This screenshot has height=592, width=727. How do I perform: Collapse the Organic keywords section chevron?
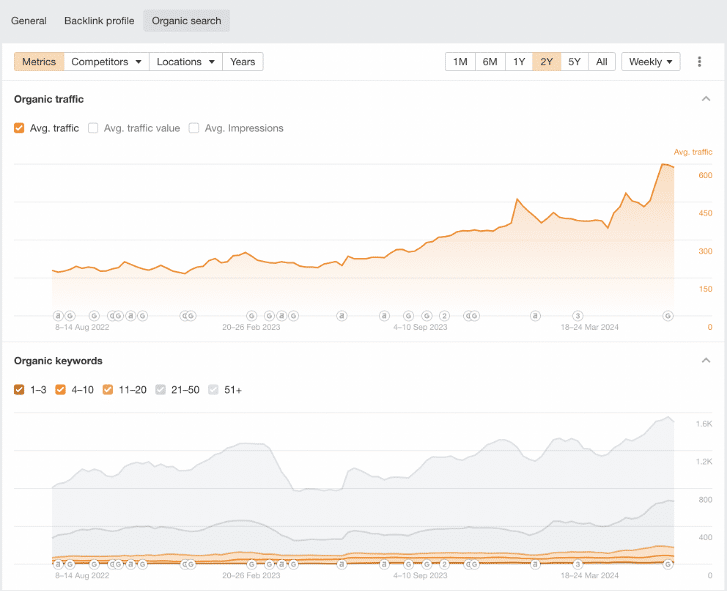tap(706, 361)
